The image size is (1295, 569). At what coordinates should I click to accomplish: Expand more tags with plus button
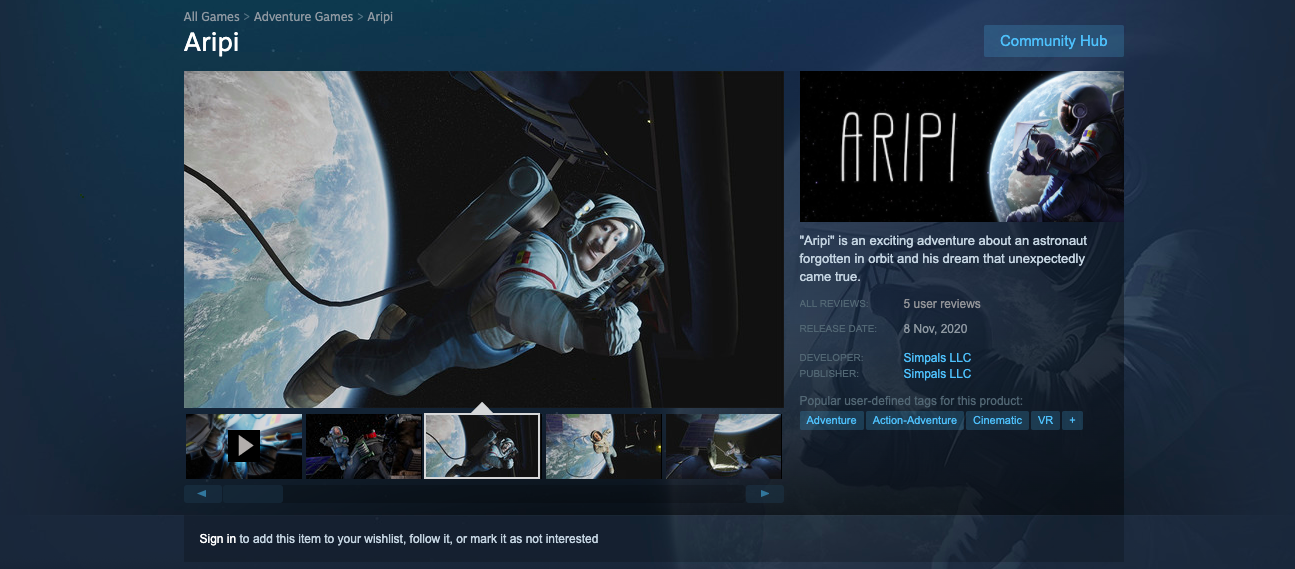click(1072, 420)
